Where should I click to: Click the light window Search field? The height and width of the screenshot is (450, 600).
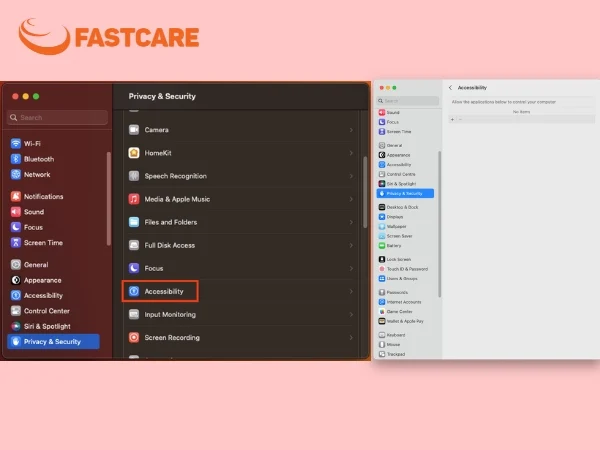pyautogui.click(x=407, y=101)
